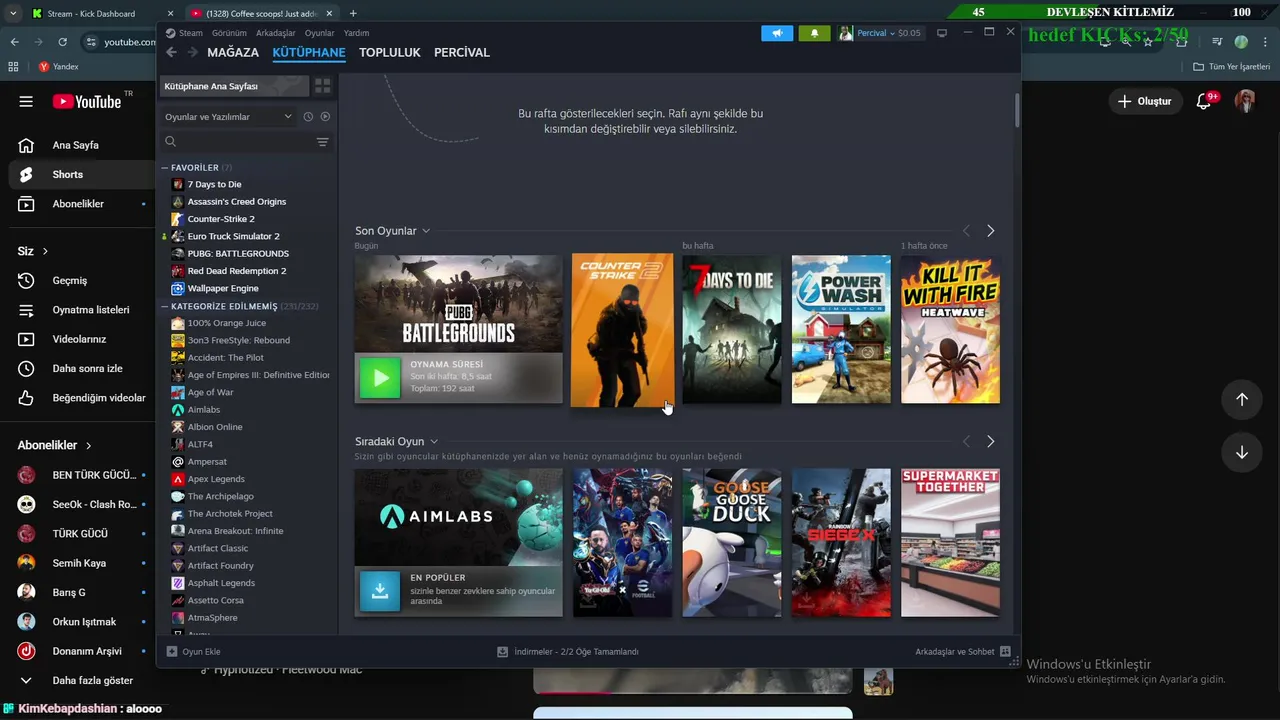
Task: Open Oyunlar menu in Steam
Action: coord(320,33)
